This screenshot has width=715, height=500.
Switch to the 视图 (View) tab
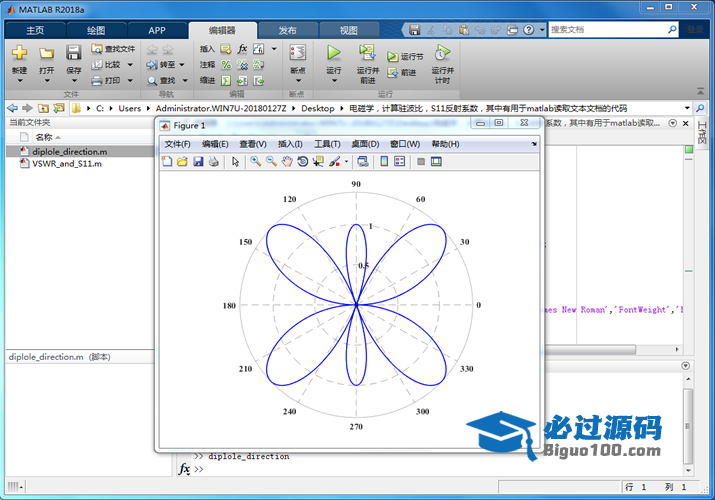click(349, 31)
